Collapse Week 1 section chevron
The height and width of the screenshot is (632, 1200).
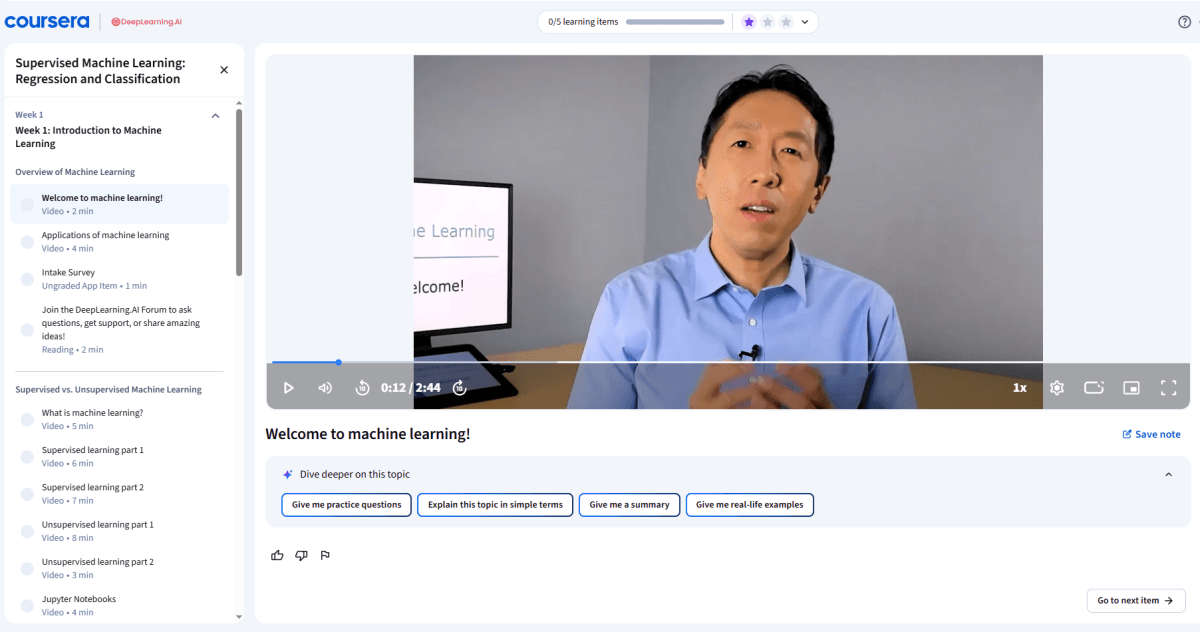pyautogui.click(x=215, y=116)
